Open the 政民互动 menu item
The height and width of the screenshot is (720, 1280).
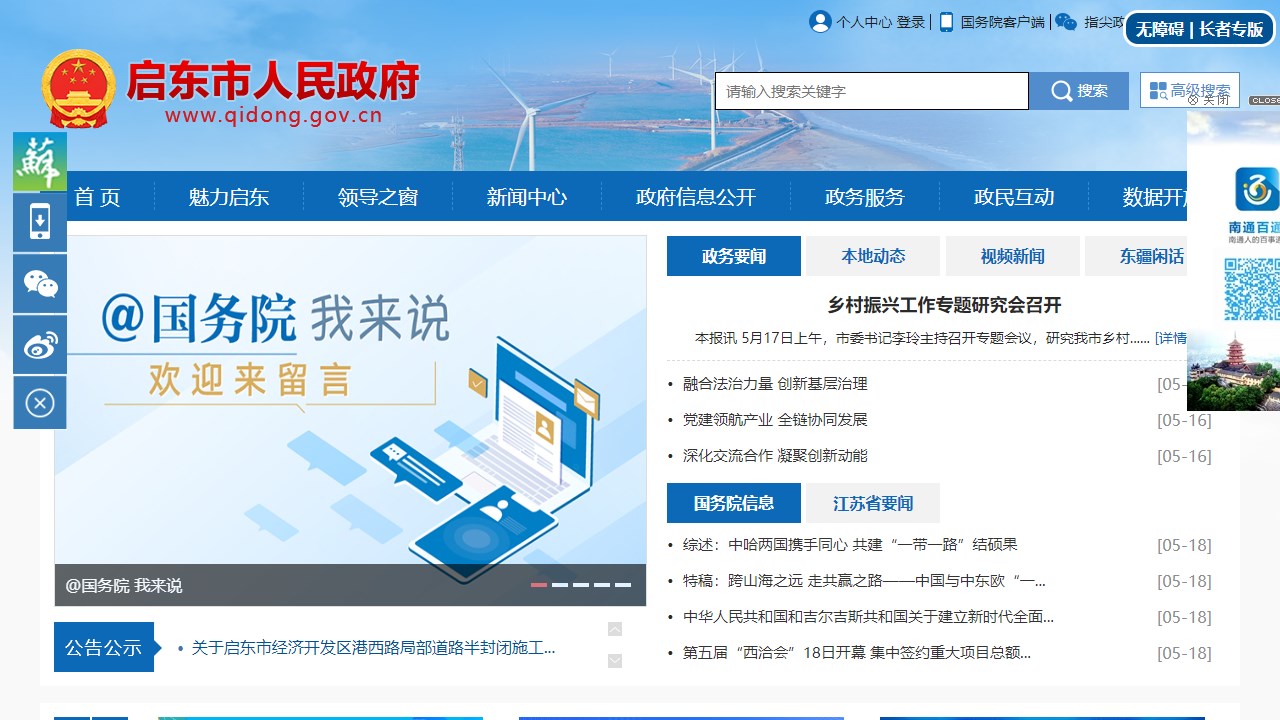[x=1014, y=197]
